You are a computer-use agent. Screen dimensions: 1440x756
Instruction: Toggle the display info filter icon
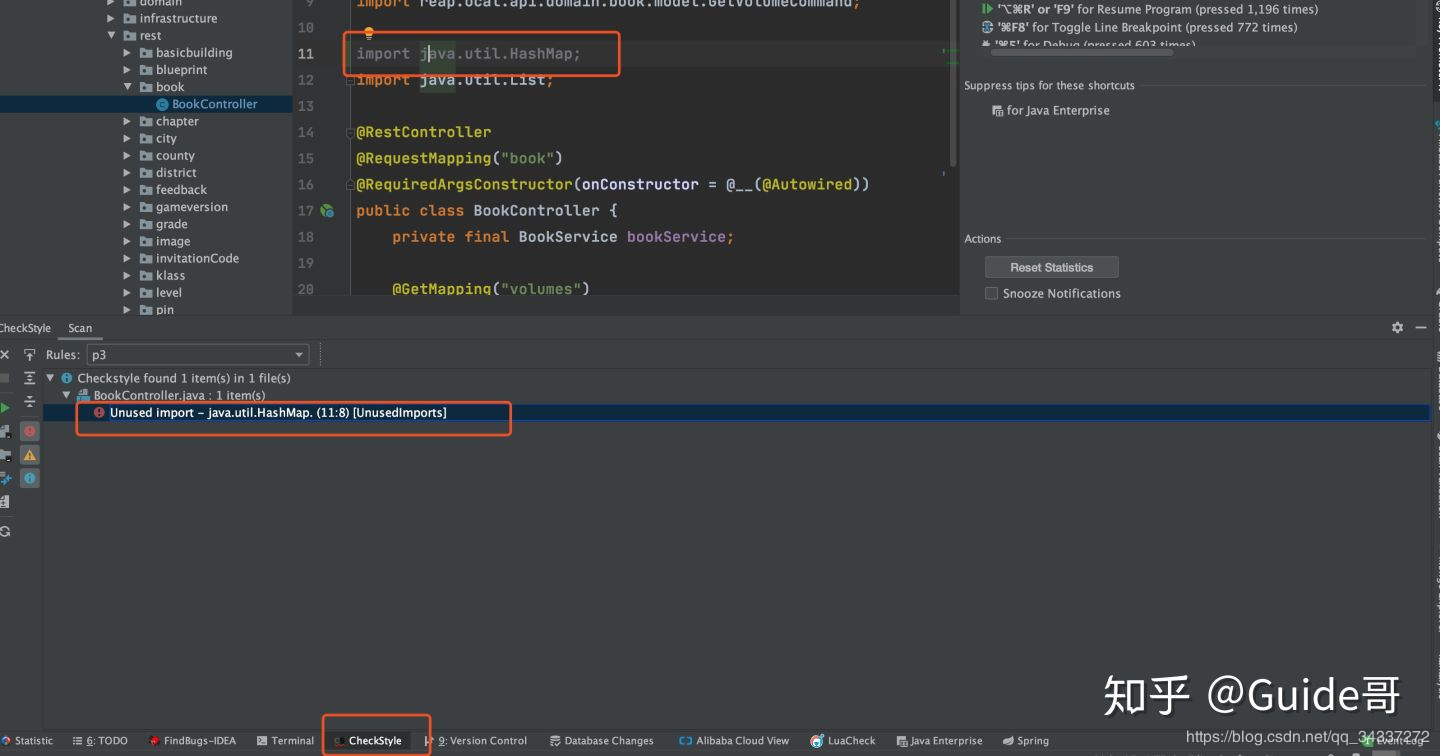click(30, 479)
